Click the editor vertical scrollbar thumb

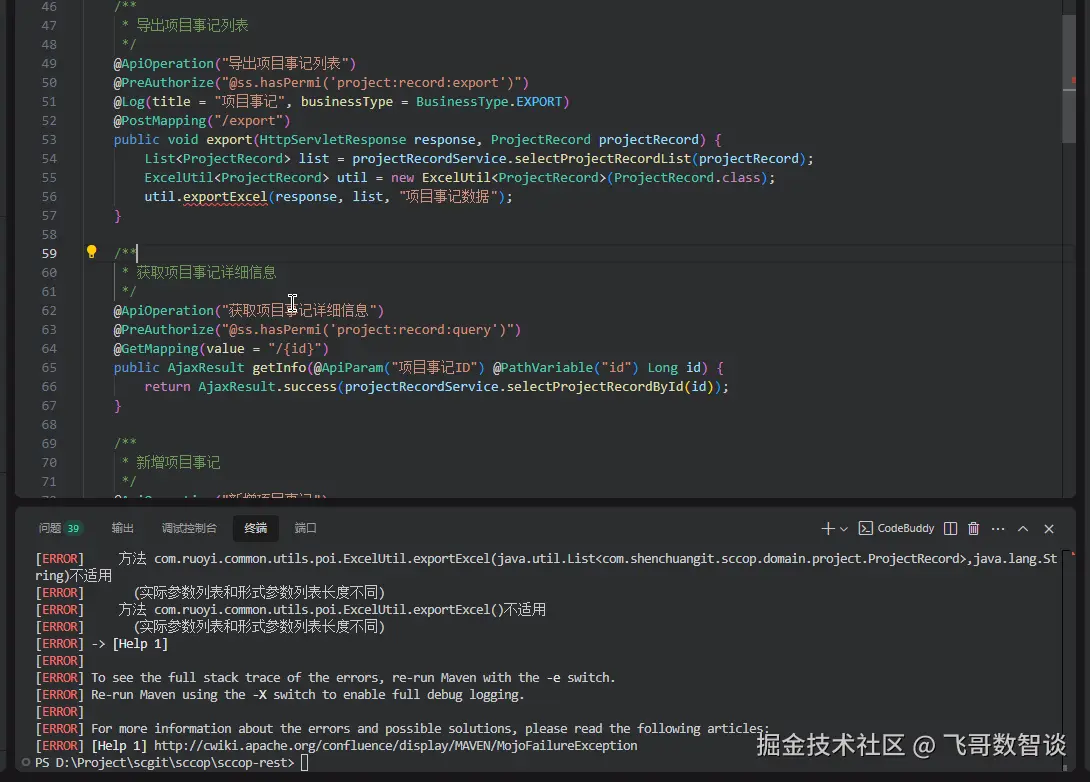click(1069, 79)
